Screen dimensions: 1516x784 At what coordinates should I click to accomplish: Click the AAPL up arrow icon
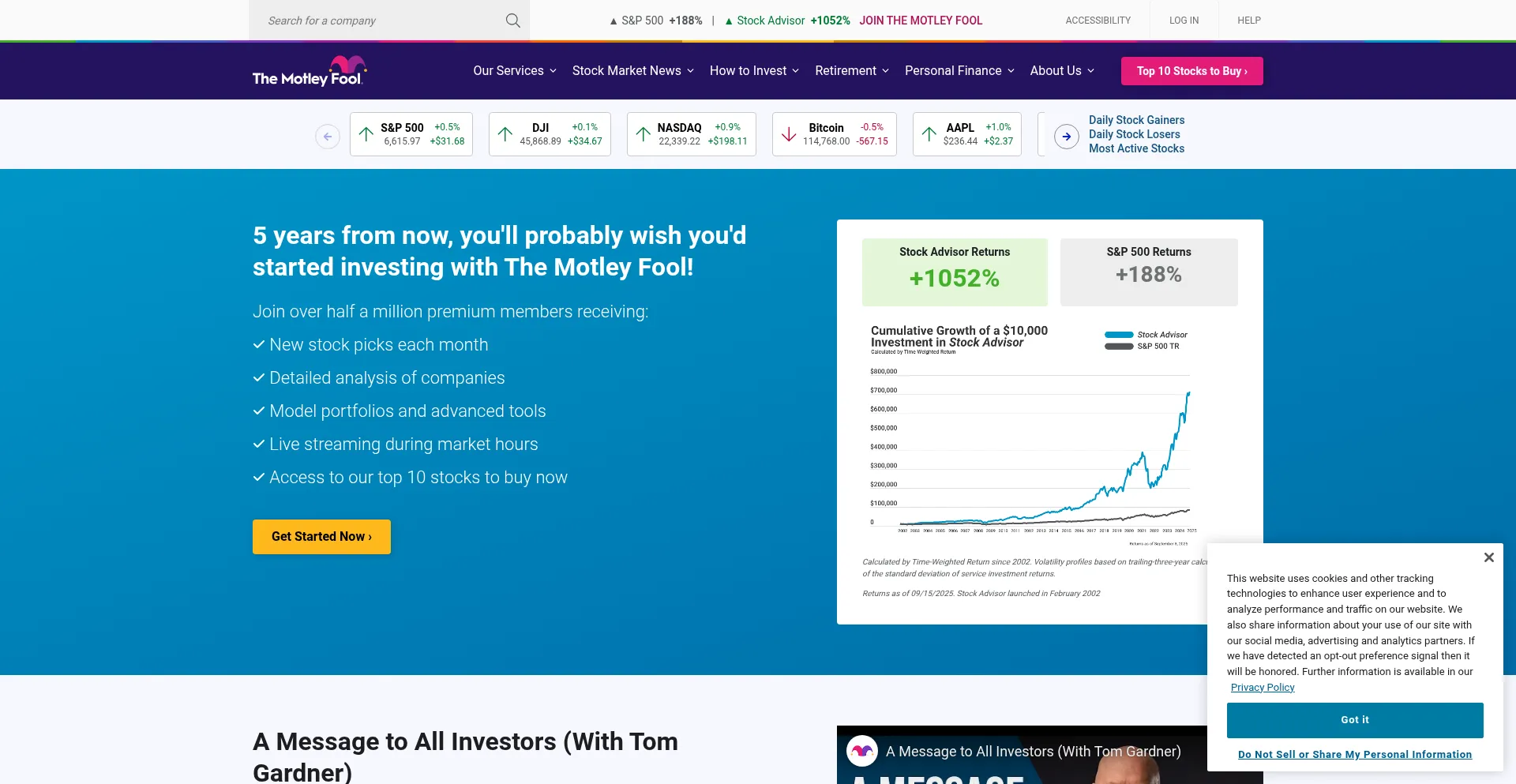[929, 134]
